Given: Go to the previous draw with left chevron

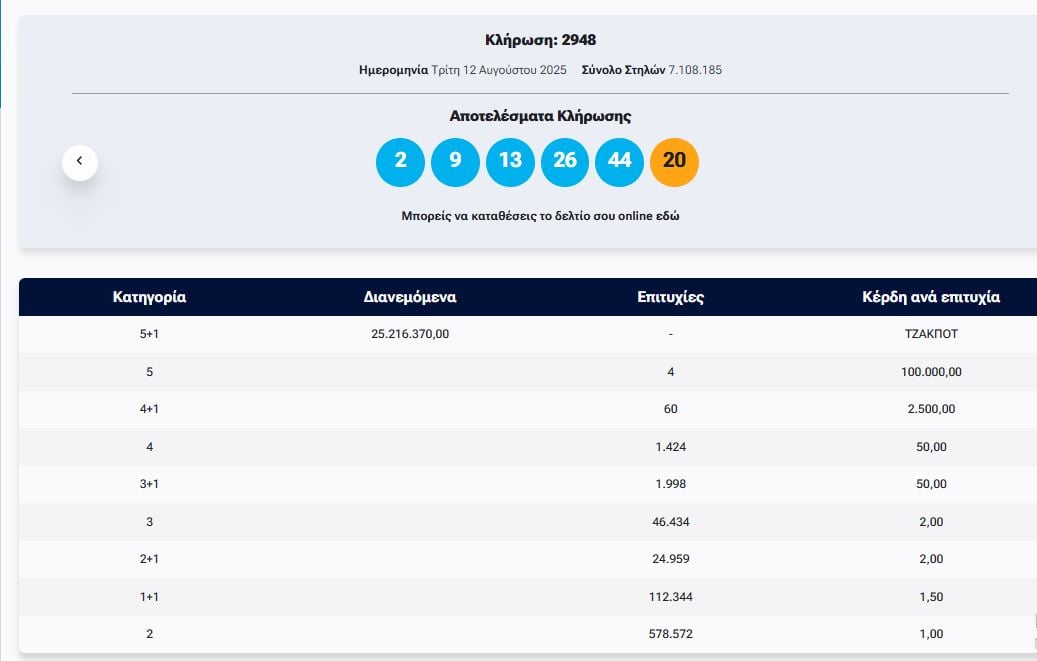Looking at the screenshot, I should 80,162.
